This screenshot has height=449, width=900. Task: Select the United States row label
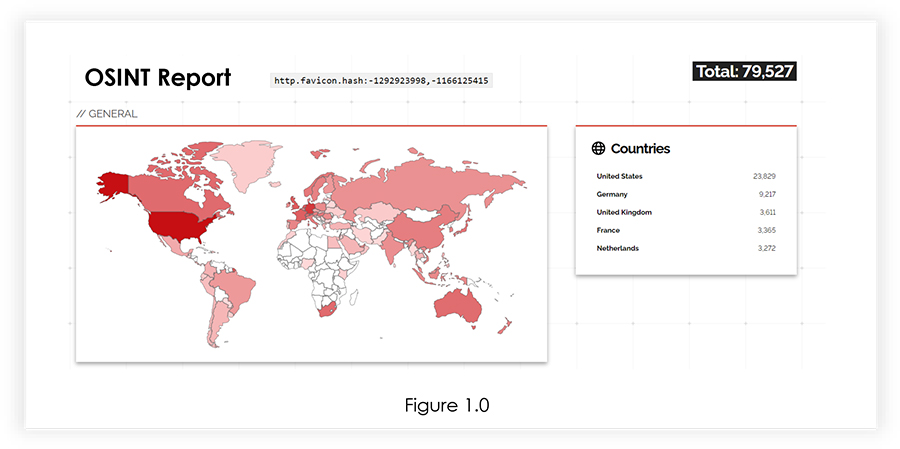click(x=619, y=176)
